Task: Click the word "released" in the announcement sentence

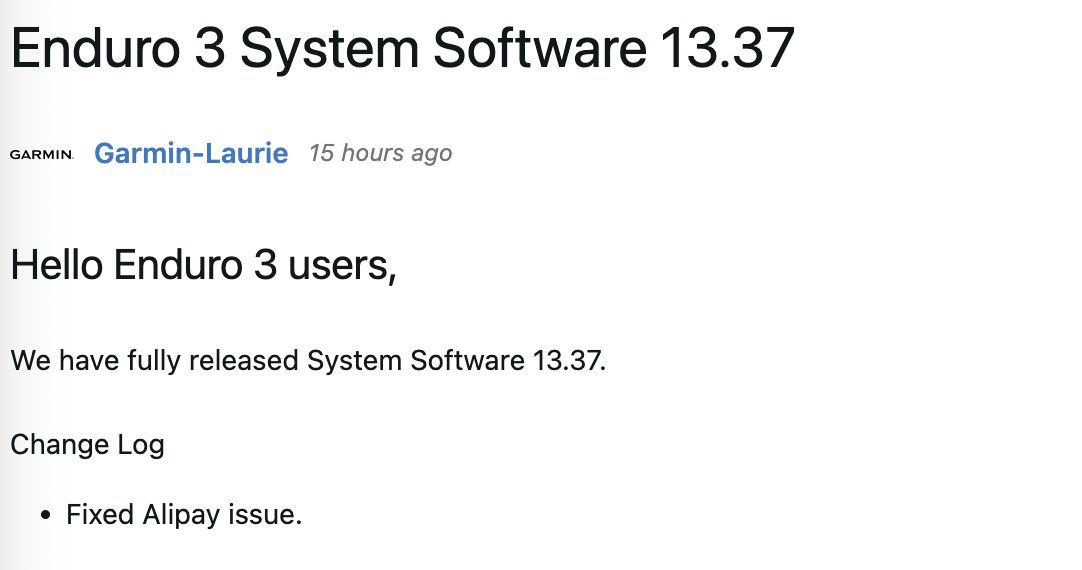Action: (x=244, y=360)
